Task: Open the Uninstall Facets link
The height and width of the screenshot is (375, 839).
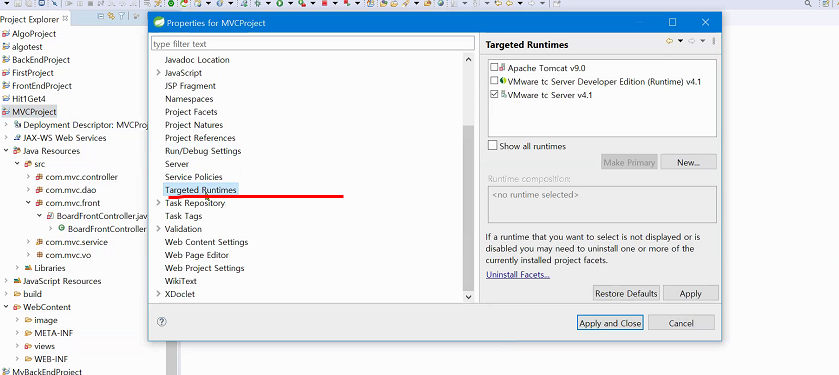Action: (517, 274)
